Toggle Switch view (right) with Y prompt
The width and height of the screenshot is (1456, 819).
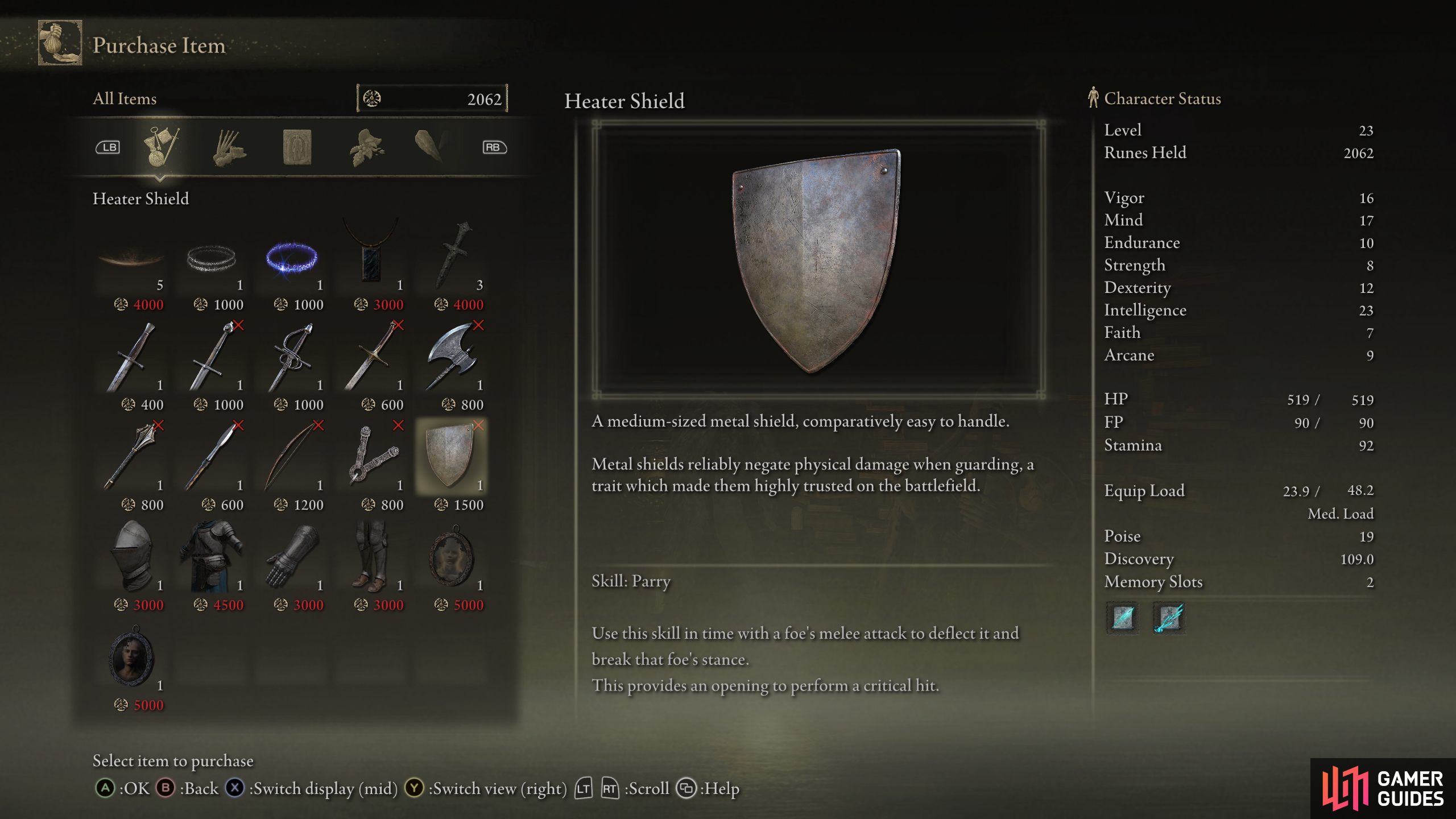[486, 788]
